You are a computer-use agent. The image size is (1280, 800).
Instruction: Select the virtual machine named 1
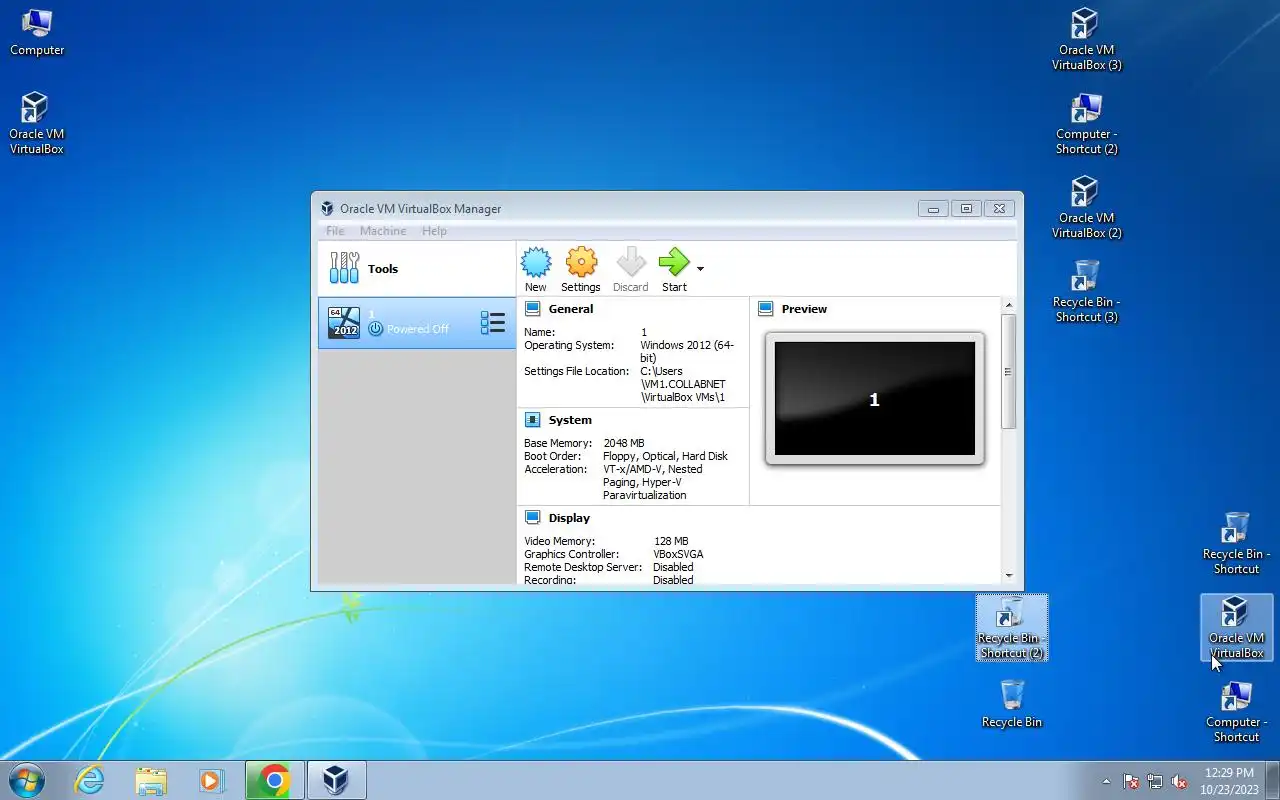click(417, 322)
